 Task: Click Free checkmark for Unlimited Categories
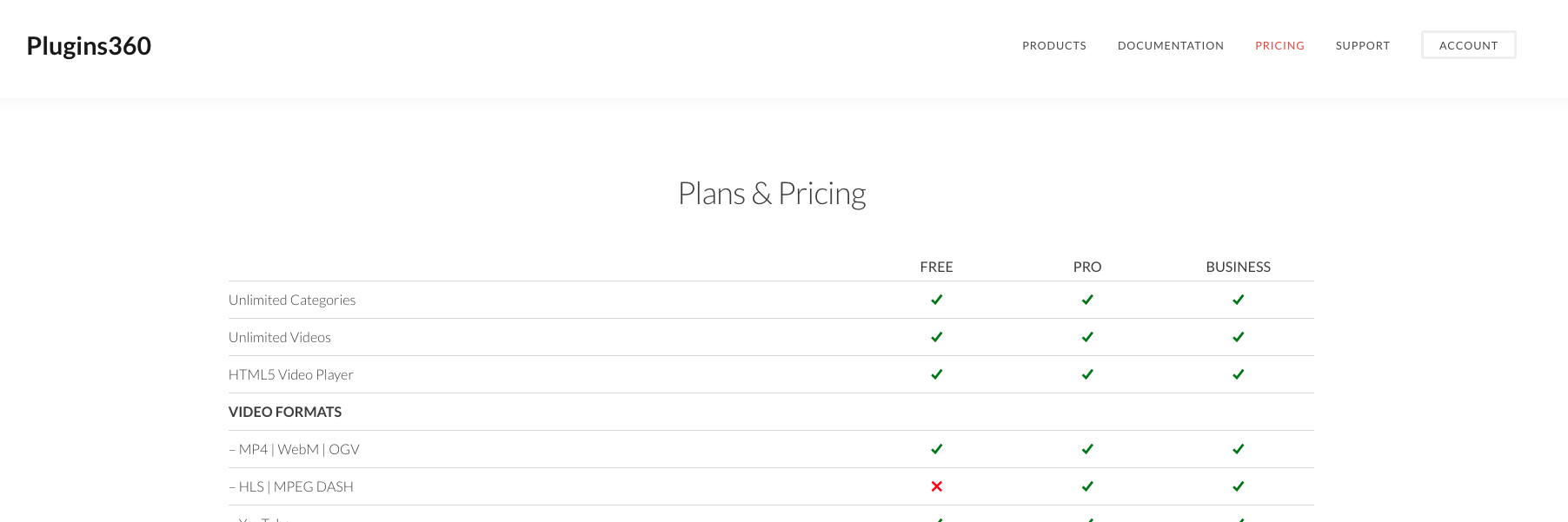coord(936,300)
